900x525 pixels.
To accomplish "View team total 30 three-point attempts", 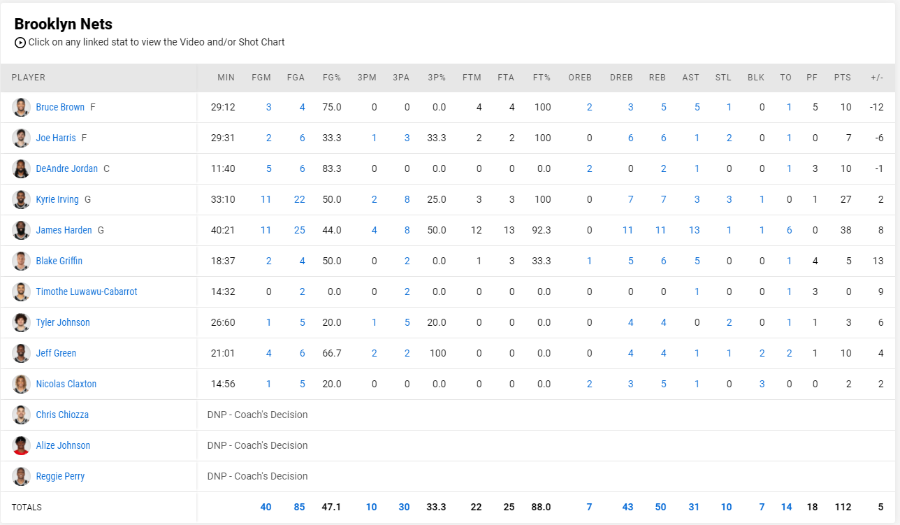I will pos(404,507).
